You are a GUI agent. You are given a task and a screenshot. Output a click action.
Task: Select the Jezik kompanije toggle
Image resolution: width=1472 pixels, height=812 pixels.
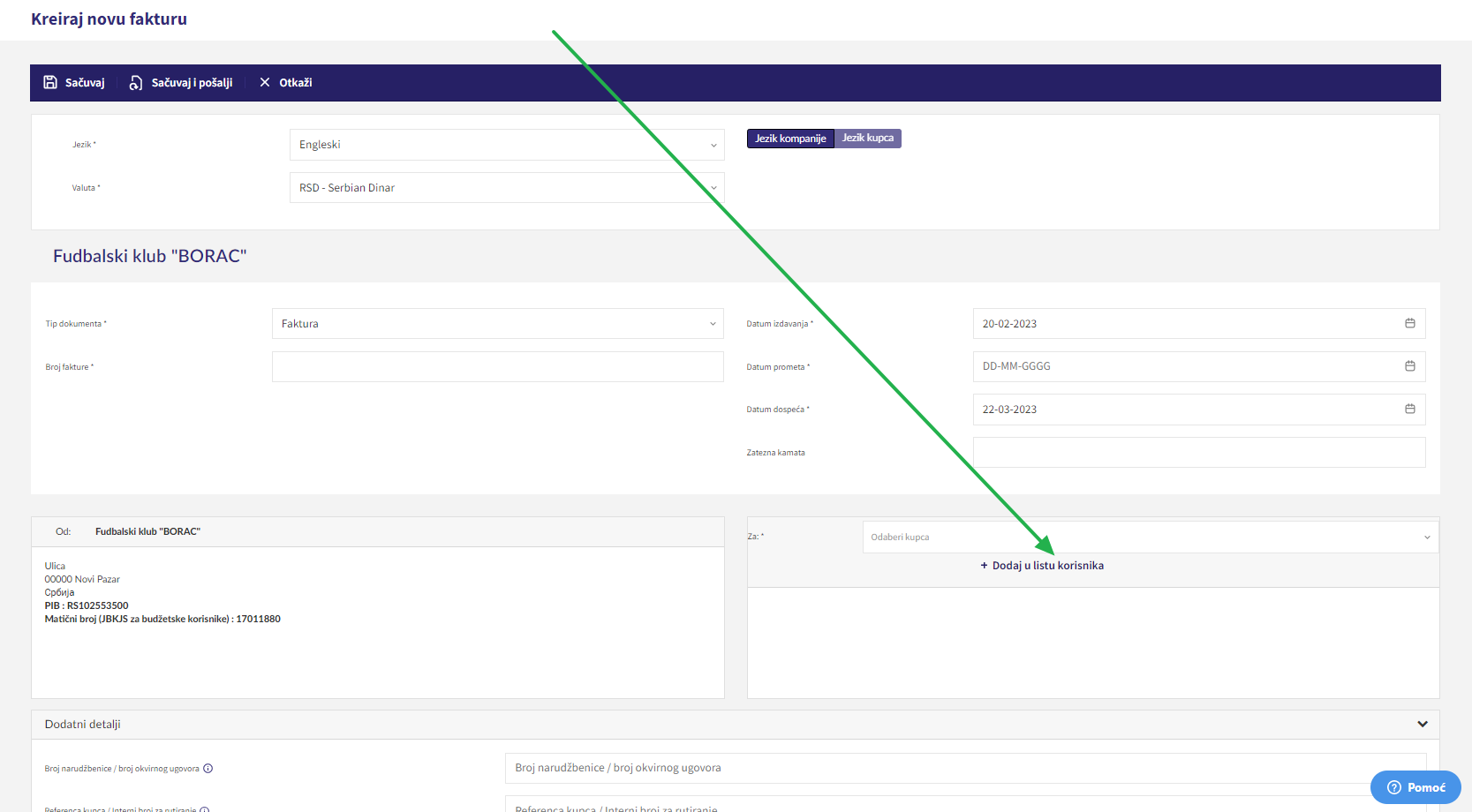coord(790,139)
